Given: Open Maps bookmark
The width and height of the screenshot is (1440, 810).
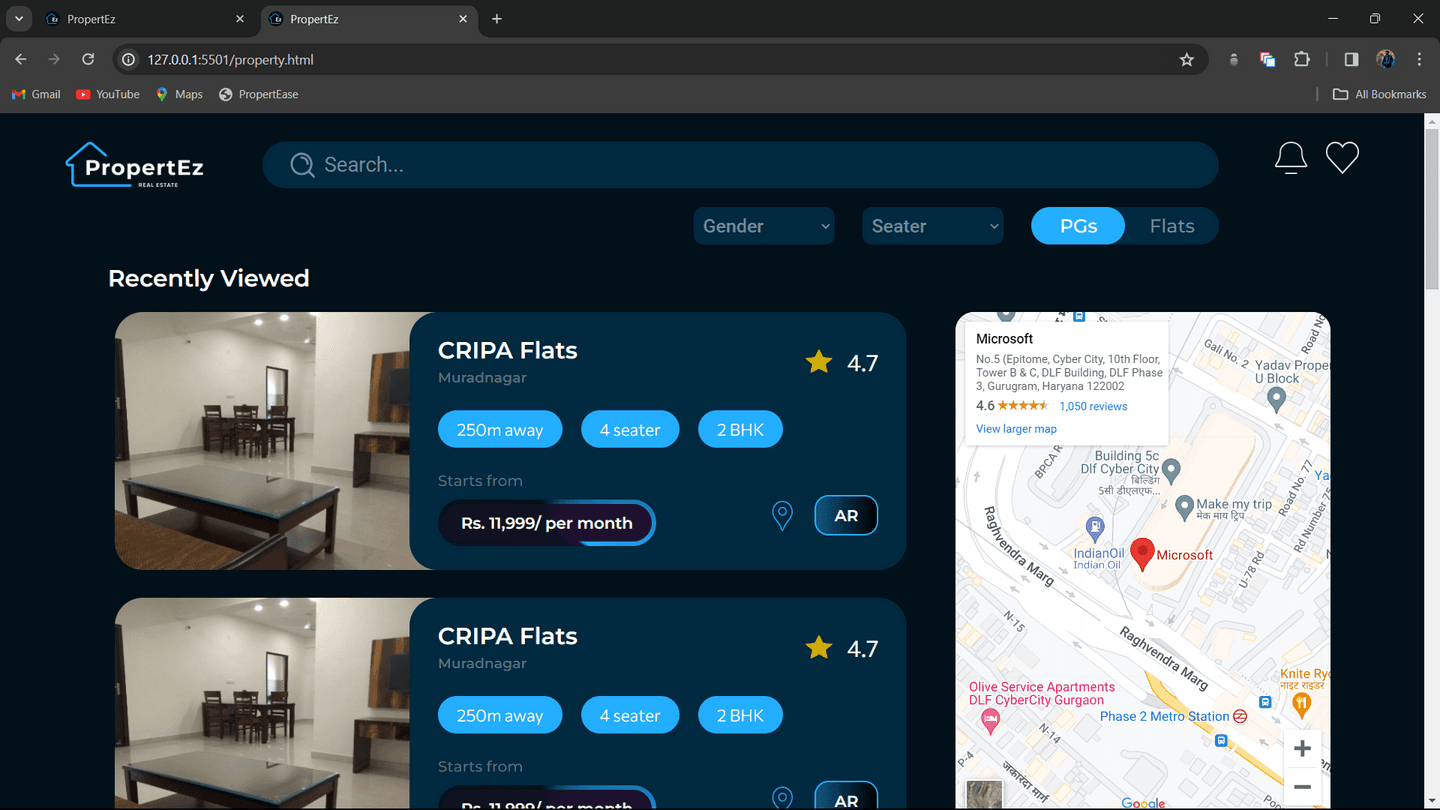Looking at the screenshot, I should [x=179, y=94].
